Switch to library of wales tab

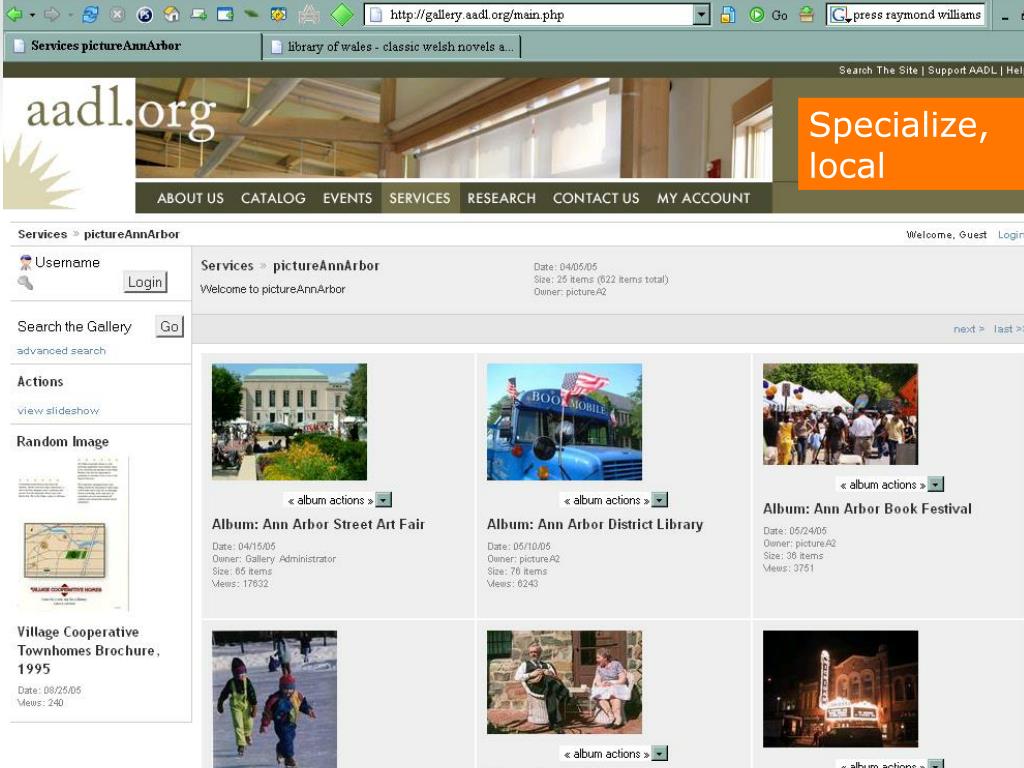392,46
